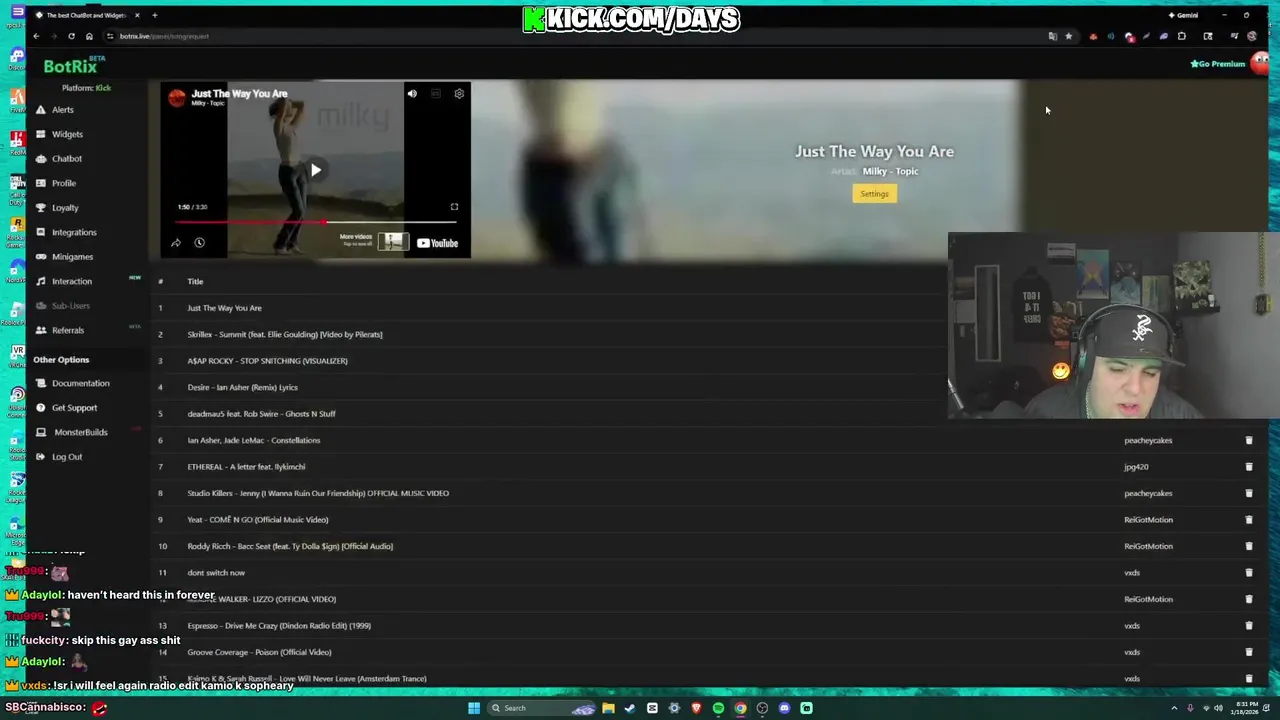Image resolution: width=1280 pixels, height=720 pixels.
Task: Click the Get Support question mark icon
Action: 41,408
